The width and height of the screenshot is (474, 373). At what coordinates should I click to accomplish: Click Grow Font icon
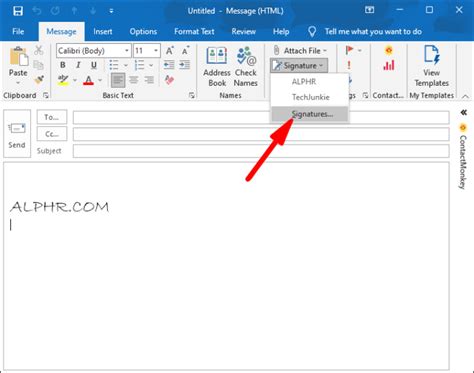(170, 51)
